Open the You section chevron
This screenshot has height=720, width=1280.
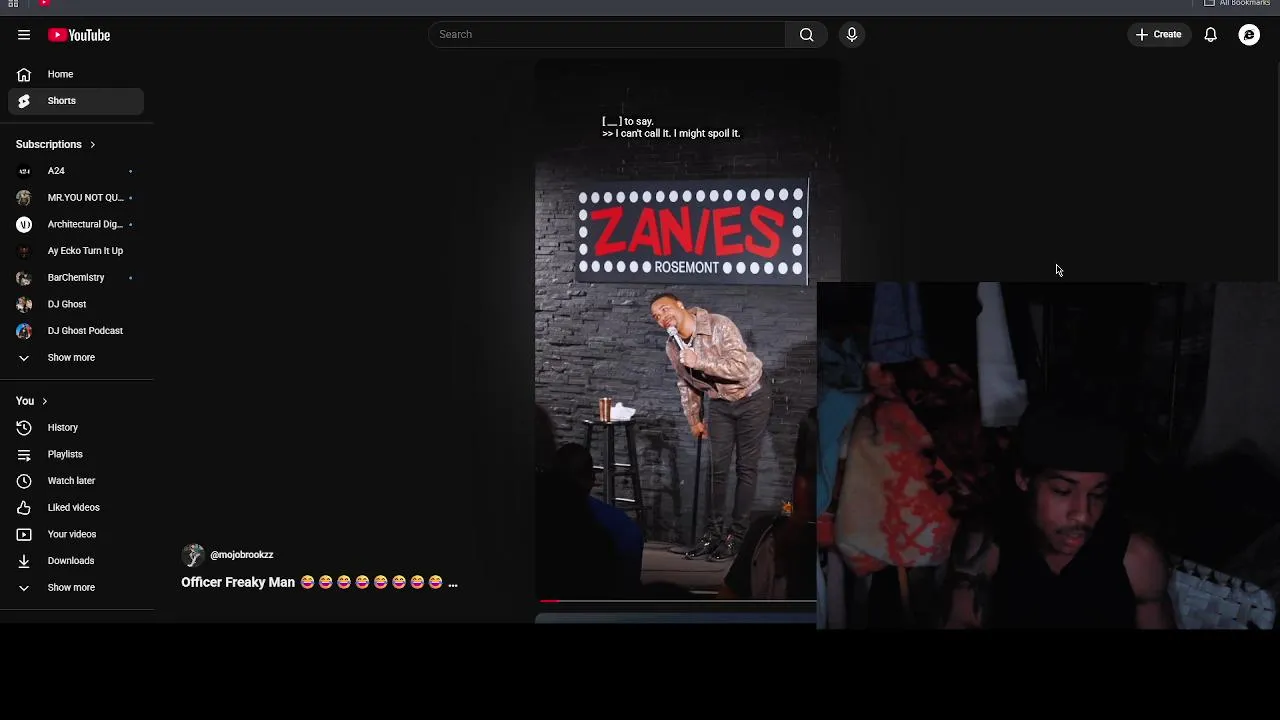click(44, 401)
